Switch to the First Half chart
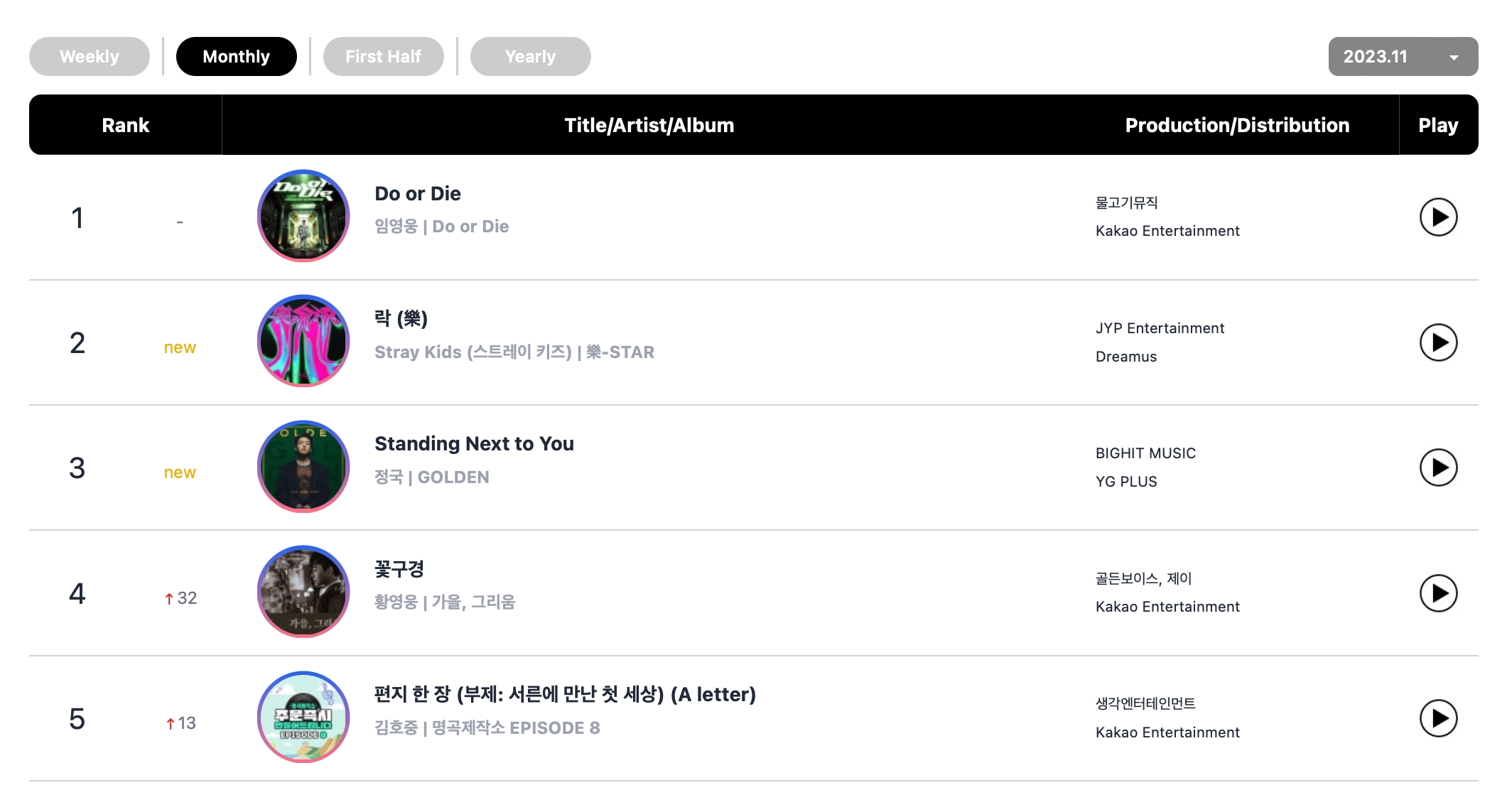This screenshot has width=1512, height=790. (x=383, y=57)
